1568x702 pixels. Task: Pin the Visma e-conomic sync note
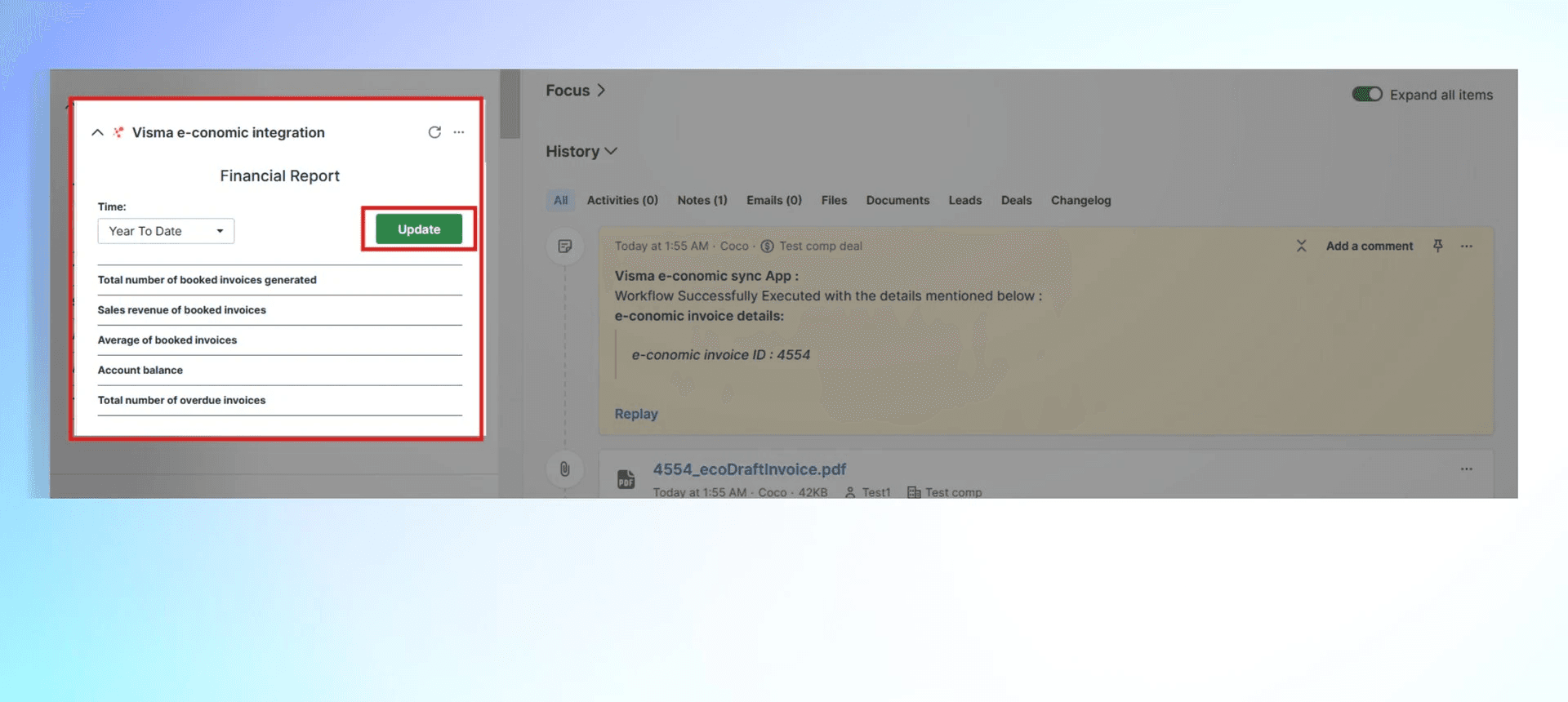(1438, 246)
